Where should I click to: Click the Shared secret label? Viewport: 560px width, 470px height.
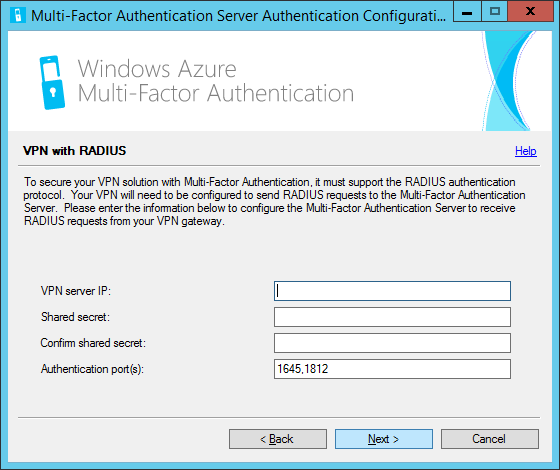click(75, 317)
